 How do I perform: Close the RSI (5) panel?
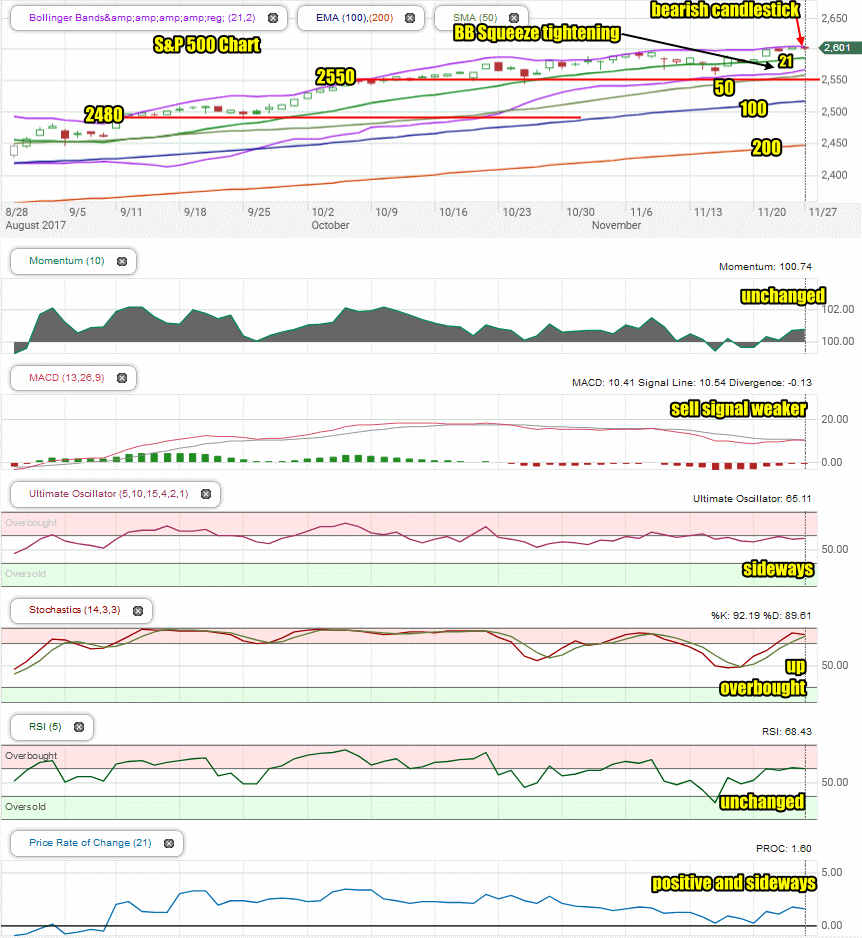click(x=79, y=727)
